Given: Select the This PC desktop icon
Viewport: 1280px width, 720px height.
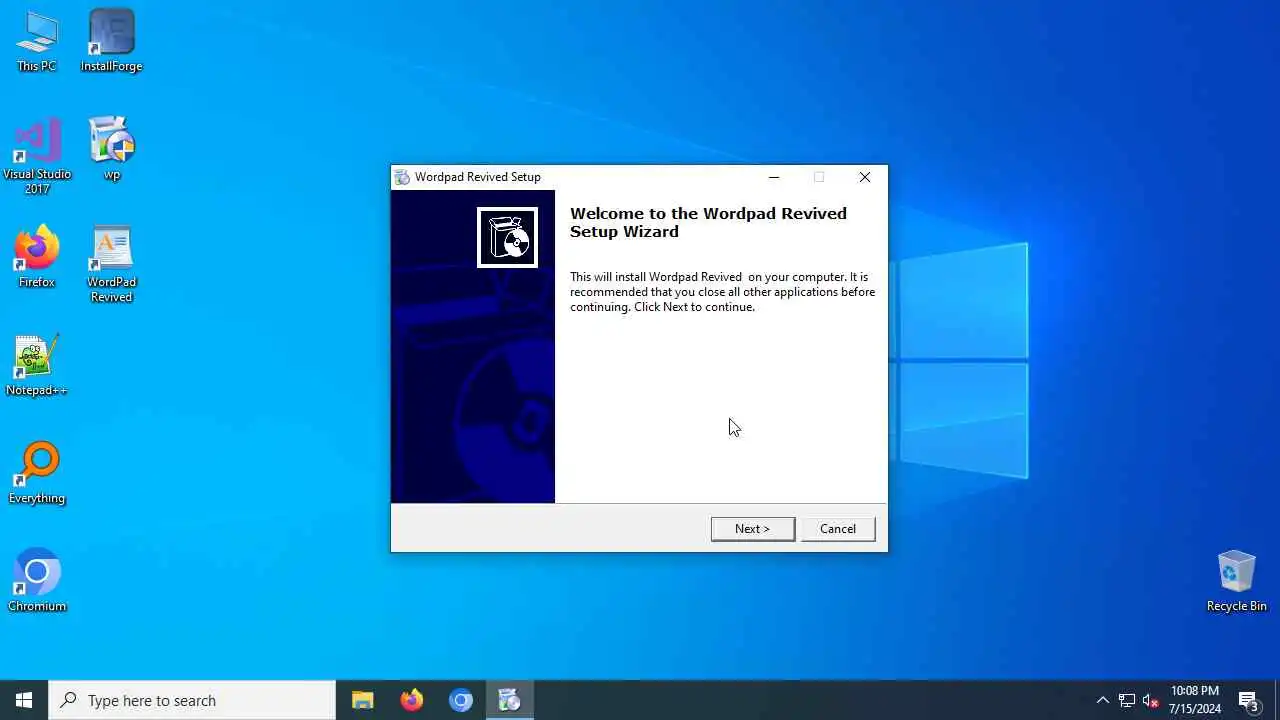Looking at the screenshot, I should [x=37, y=42].
